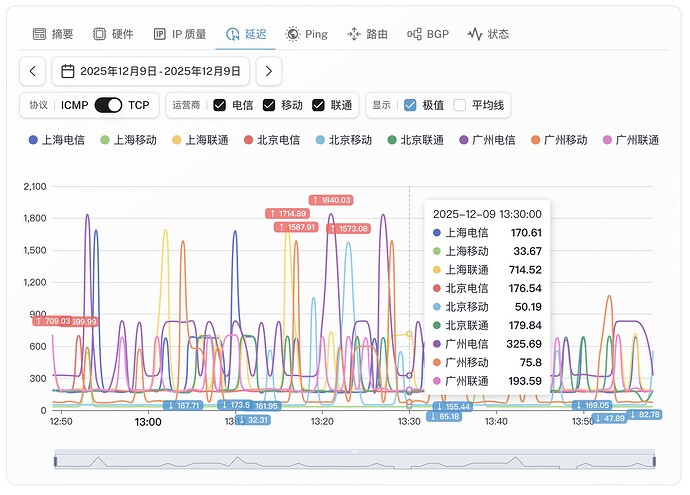
Task: Click left handle of zoom range slider
Action: click(x=55, y=461)
